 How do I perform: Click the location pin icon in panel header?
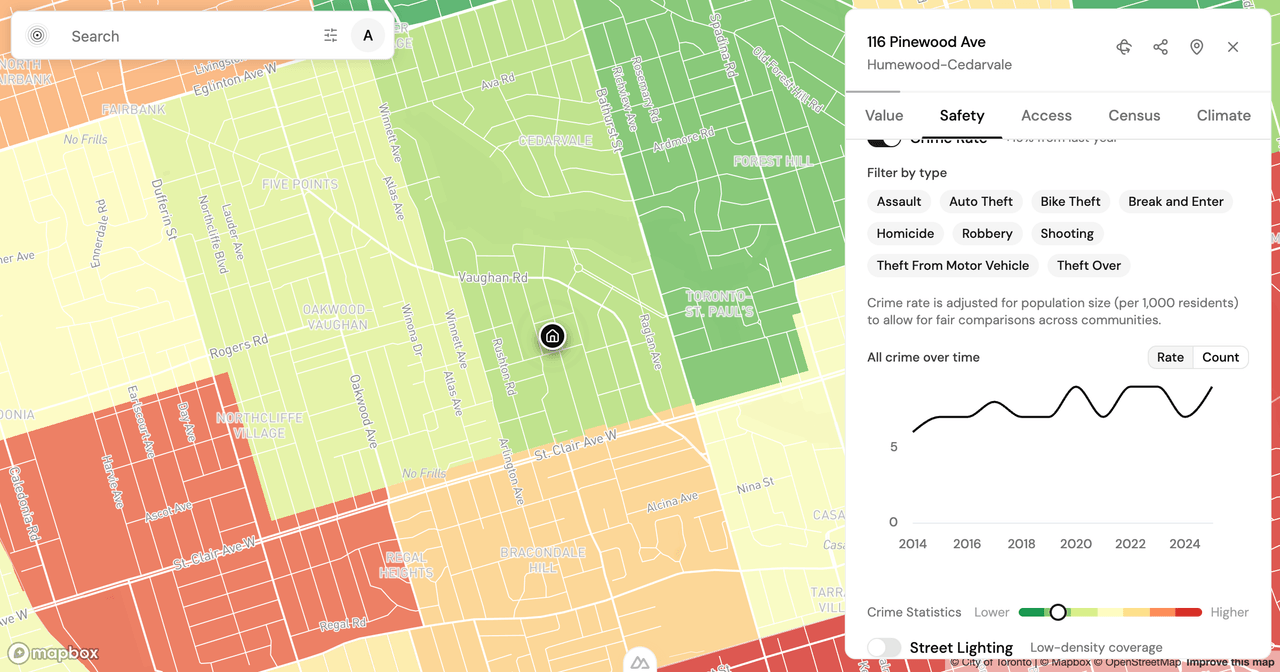click(x=1196, y=47)
